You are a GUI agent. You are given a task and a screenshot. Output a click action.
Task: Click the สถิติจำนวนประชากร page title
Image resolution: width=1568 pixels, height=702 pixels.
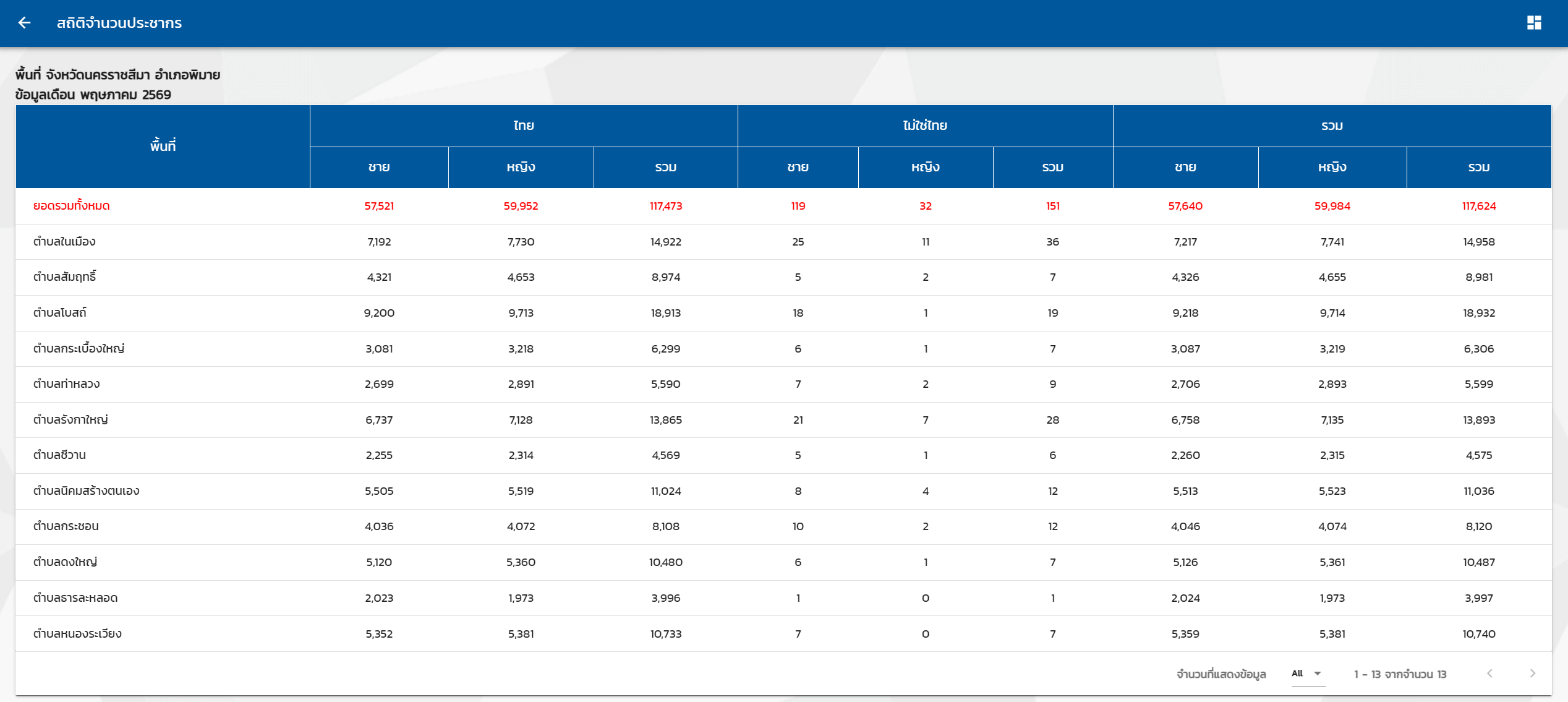[119, 23]
